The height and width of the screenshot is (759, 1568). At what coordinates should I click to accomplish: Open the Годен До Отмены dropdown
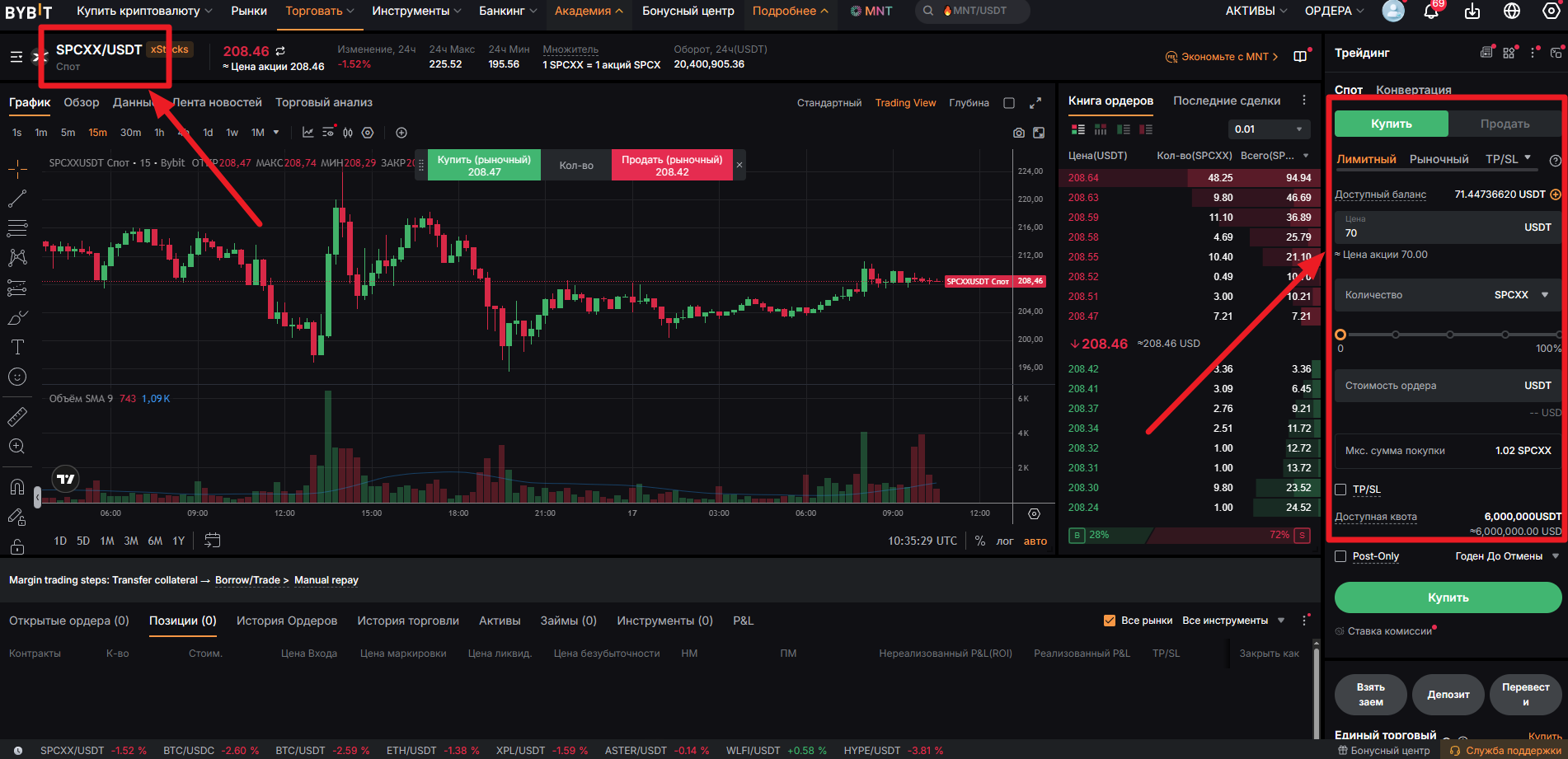[x=1507, y=556]
